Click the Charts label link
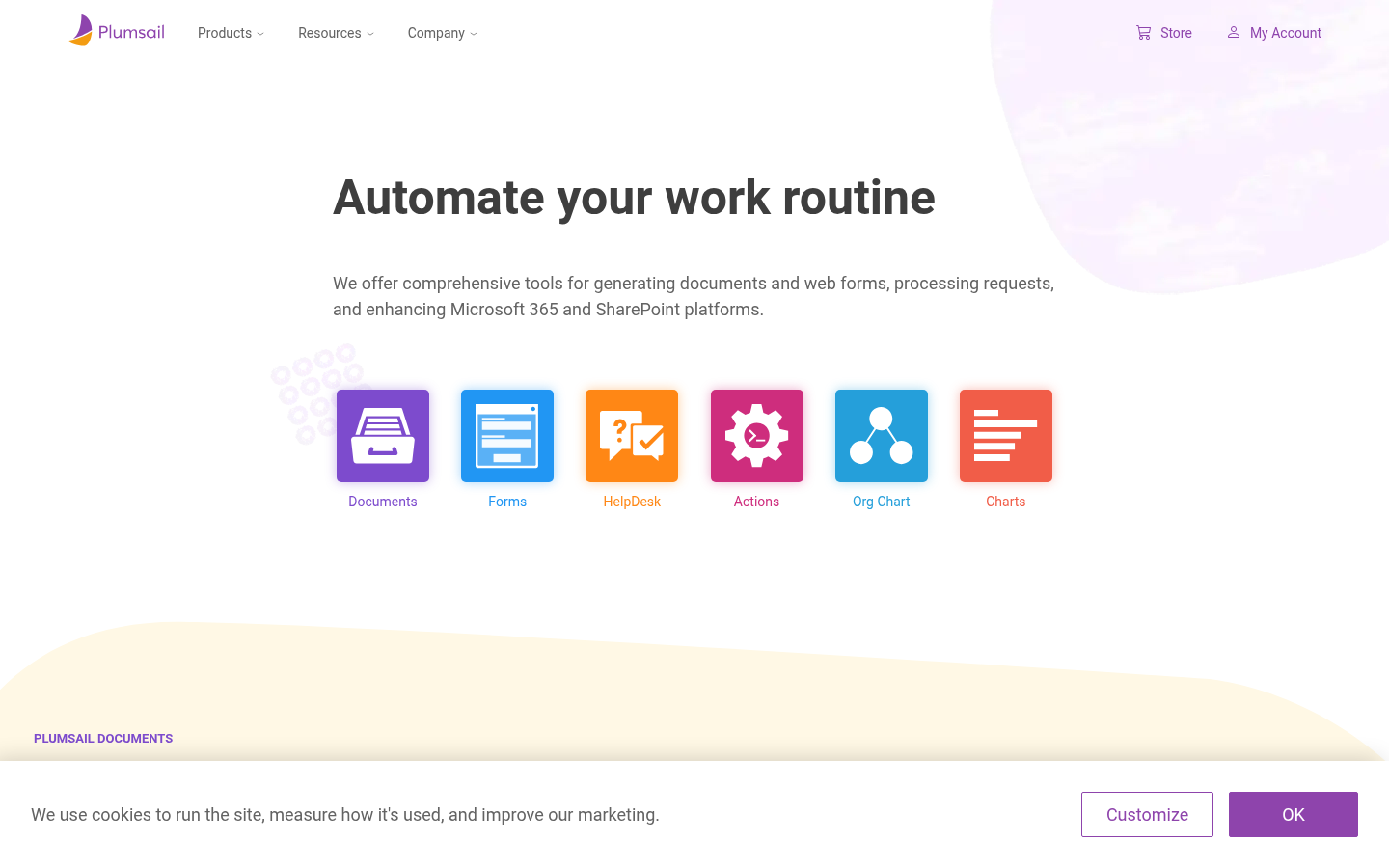 point(1006,502)
